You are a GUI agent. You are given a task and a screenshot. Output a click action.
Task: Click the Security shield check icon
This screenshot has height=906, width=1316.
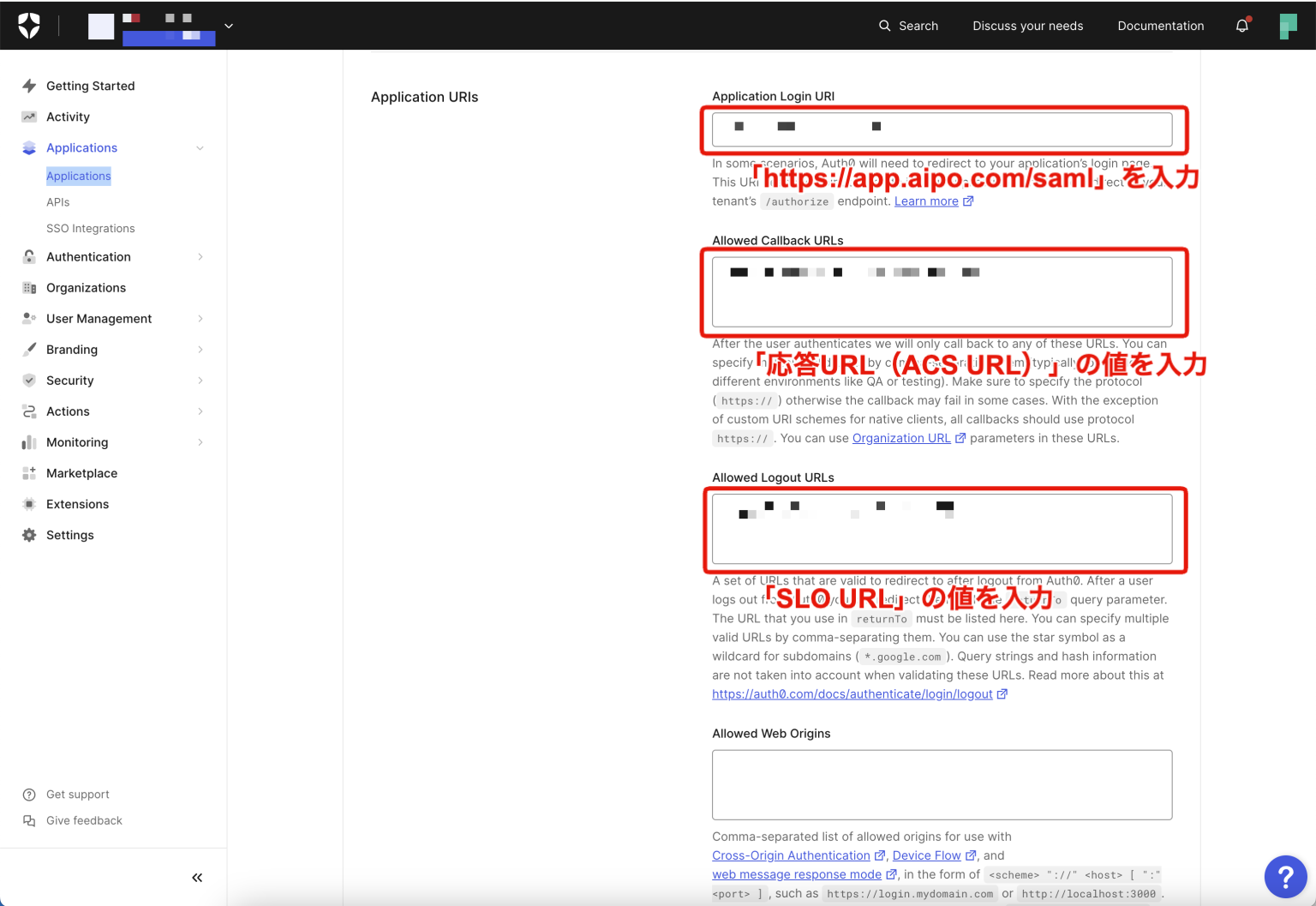29,380
